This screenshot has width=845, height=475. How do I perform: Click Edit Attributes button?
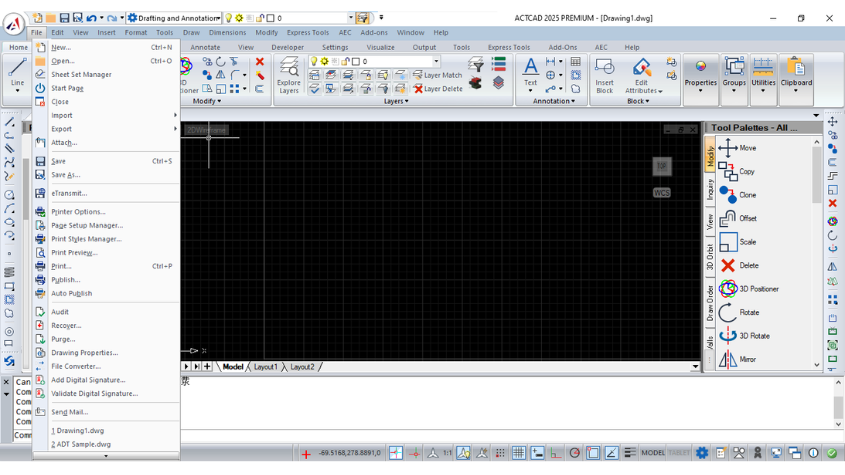(x=641, y=75)
